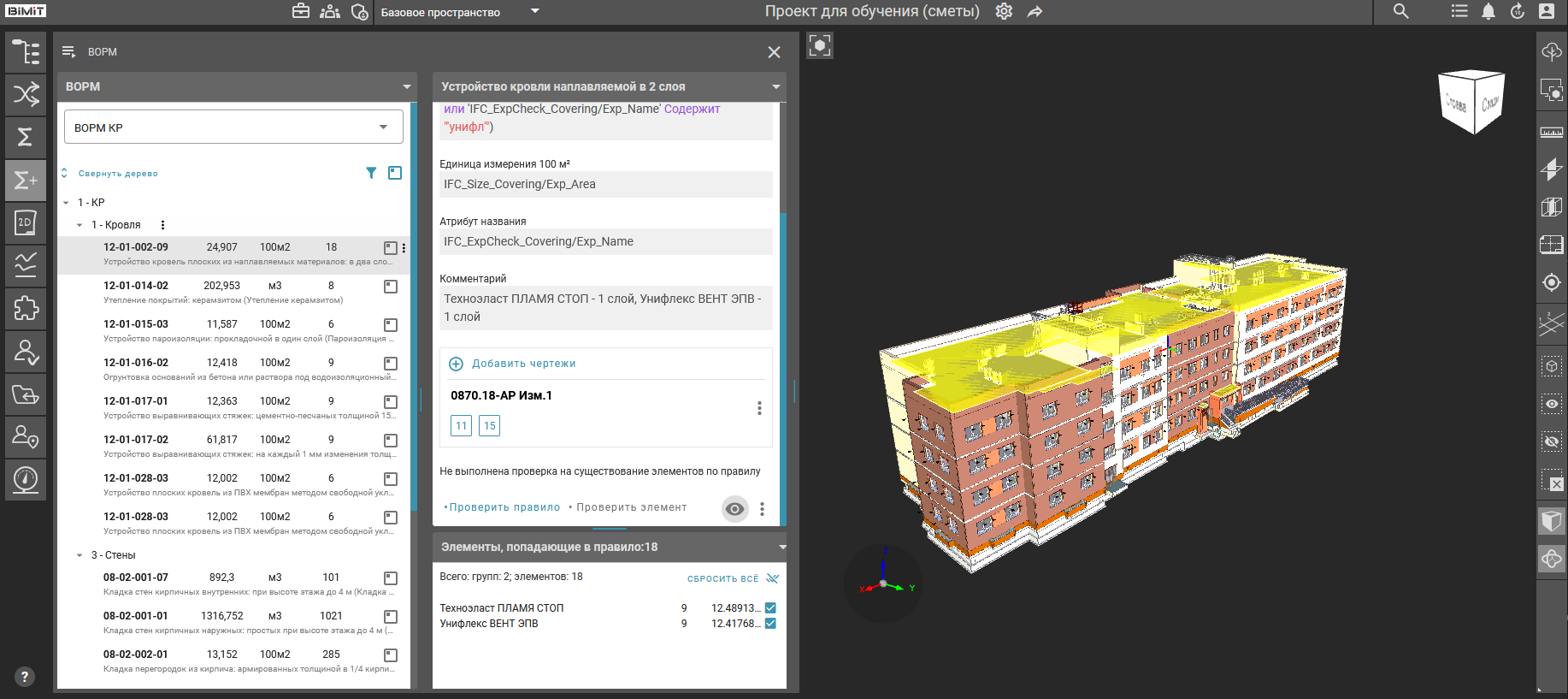Open the user location tool in left sidebar
The height and width of the screenshot is (699, 1568).
point(26,437)
